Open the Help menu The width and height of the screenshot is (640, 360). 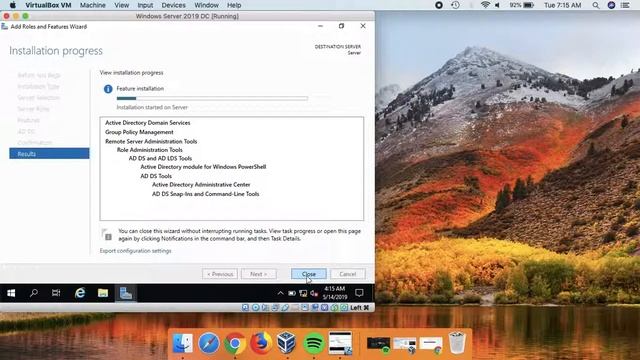234,5
